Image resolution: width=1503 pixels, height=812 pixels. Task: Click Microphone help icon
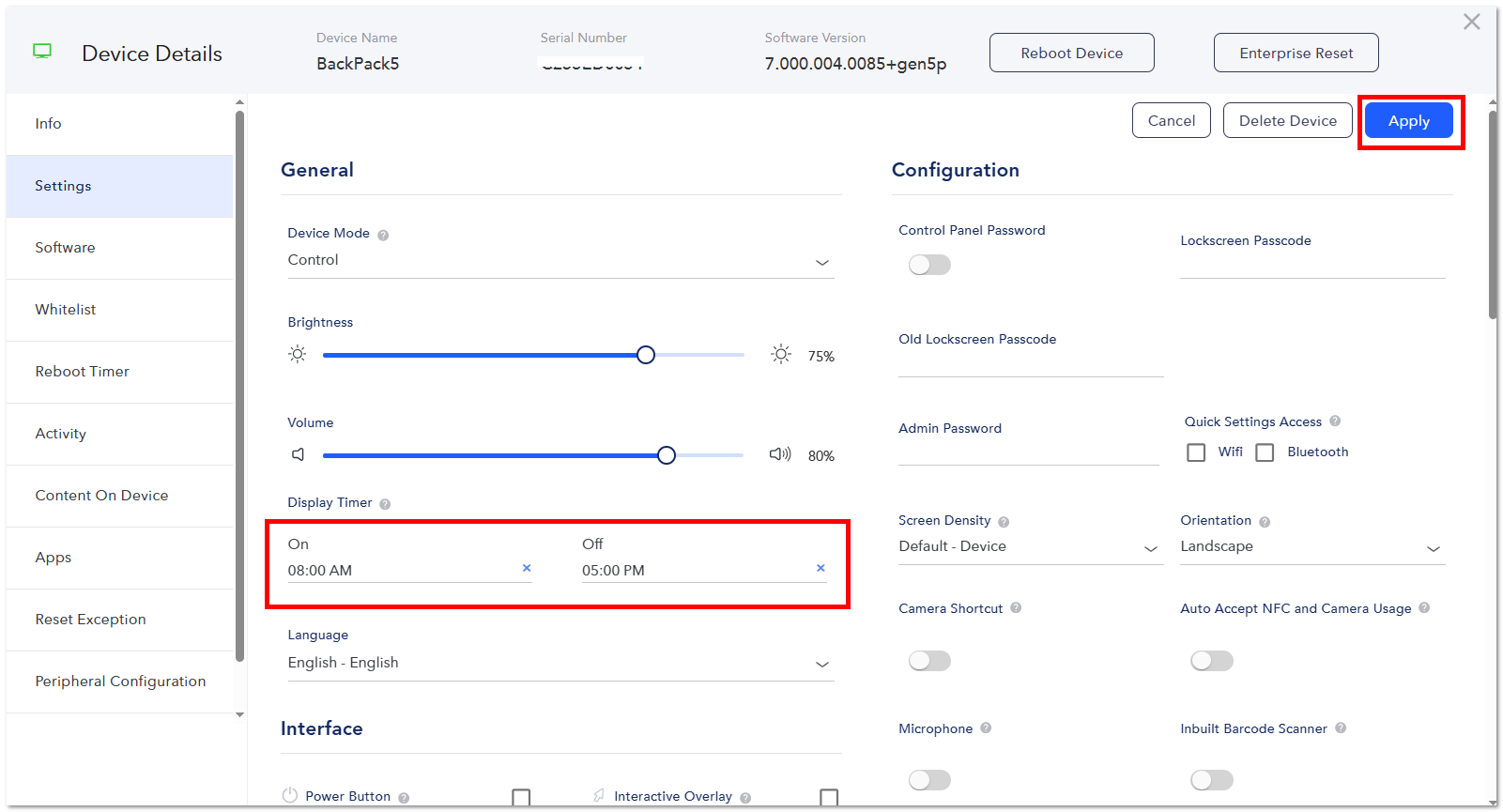tap(986, 728)
